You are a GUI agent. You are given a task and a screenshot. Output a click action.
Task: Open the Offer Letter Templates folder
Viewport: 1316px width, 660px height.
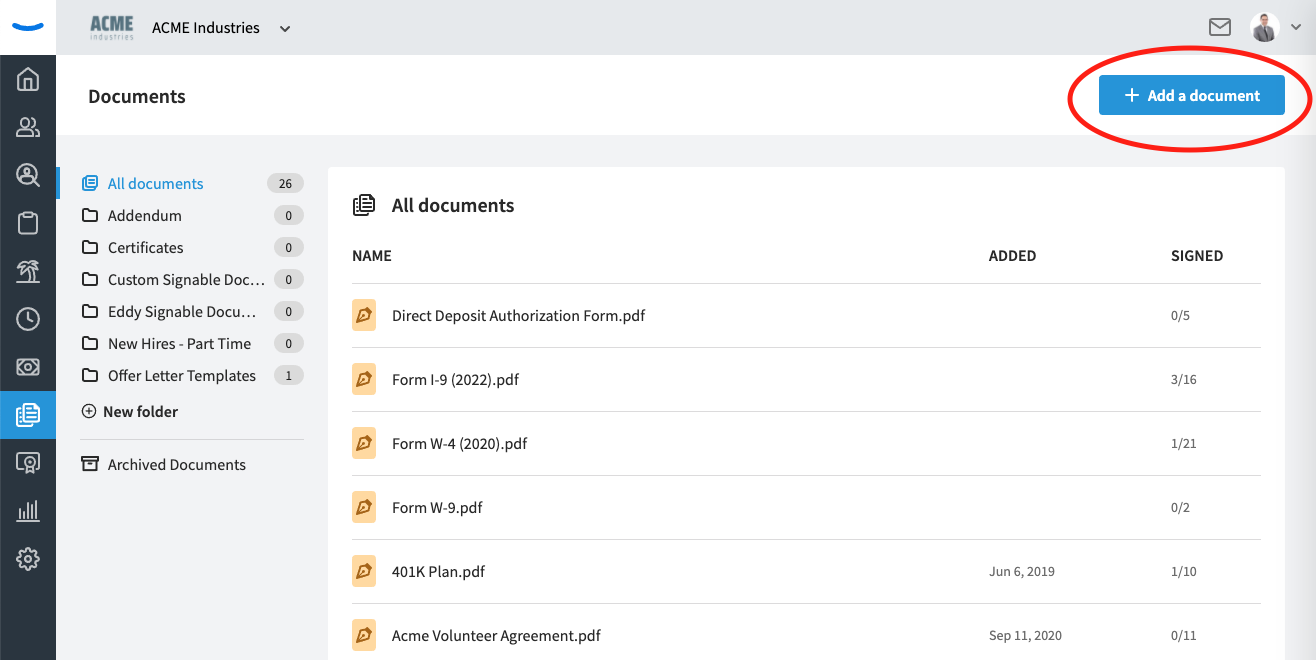[181, 375]
